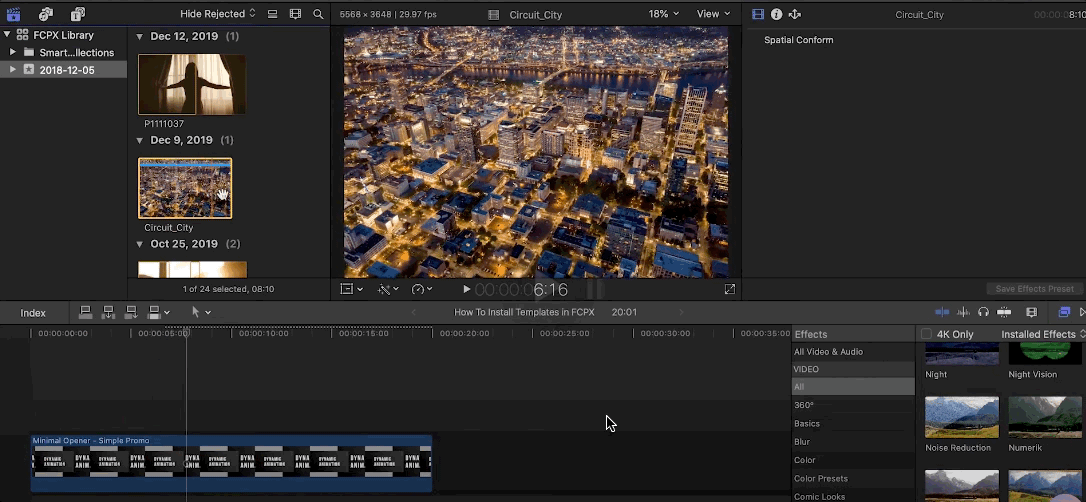The width and height of the screenshot is (1086, 502).
Task: Click the Video inspector filmstrip icon
Action: (x=757, y=14)
